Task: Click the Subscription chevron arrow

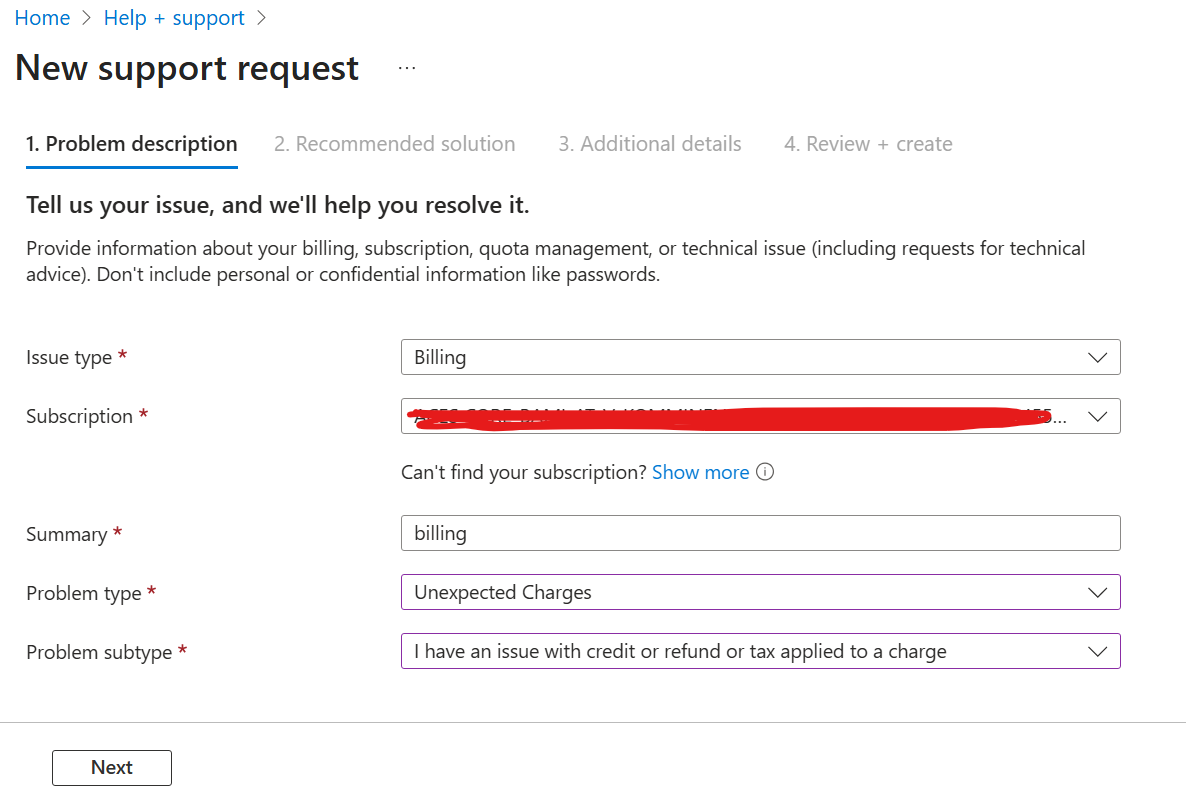Action: [x=1097, y=416]
